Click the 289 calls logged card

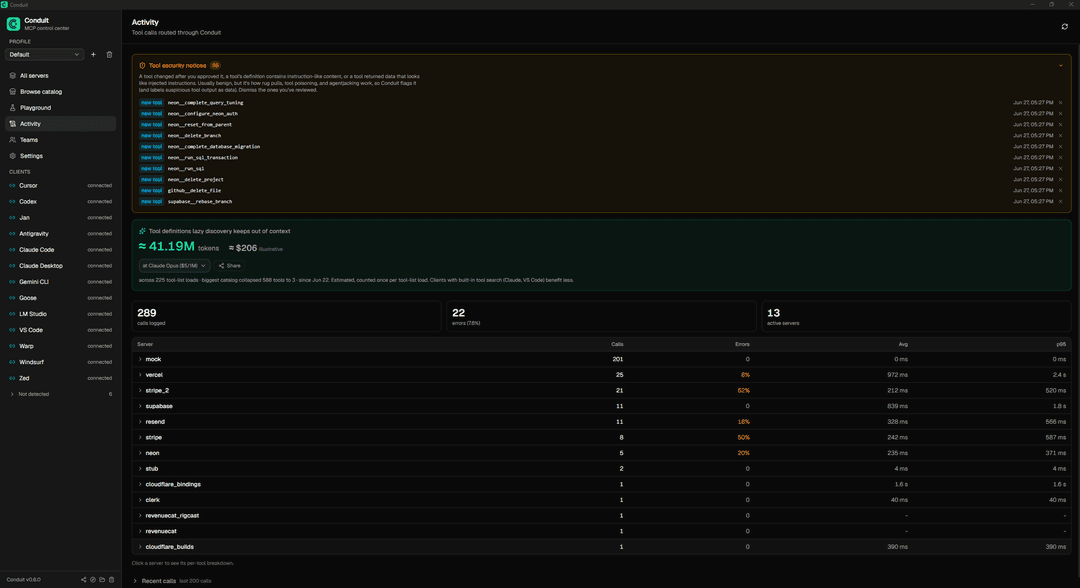[286, 317]
